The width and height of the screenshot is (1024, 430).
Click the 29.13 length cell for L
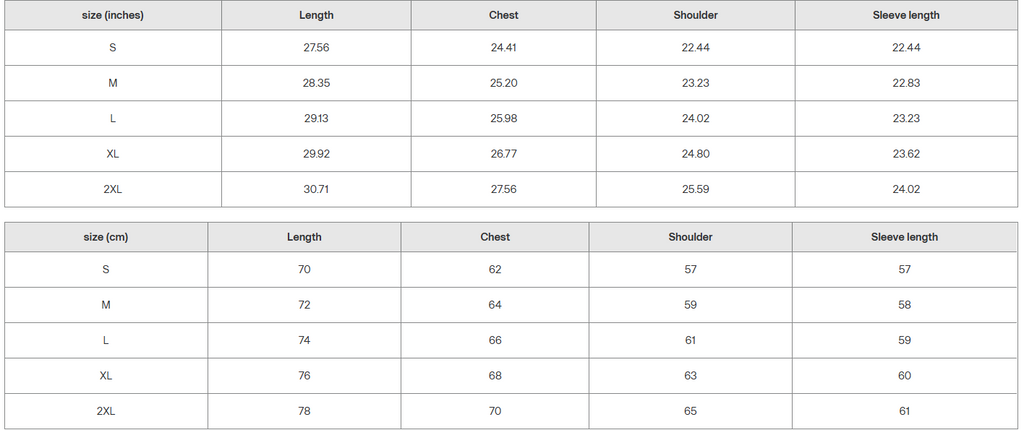point(316,119)
